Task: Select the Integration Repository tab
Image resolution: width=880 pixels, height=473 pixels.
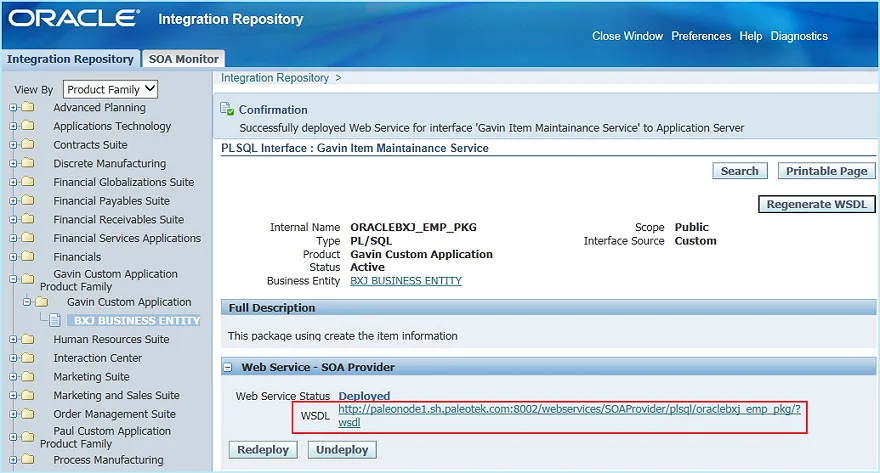Action: 70,59
